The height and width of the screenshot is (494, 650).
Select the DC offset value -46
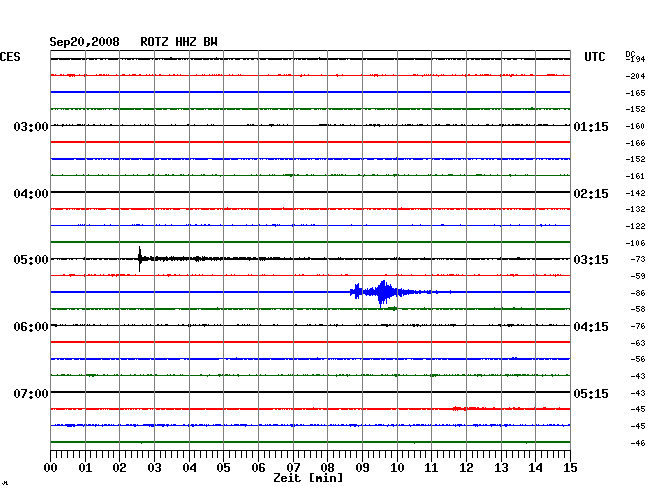click(x=638, y=443)
